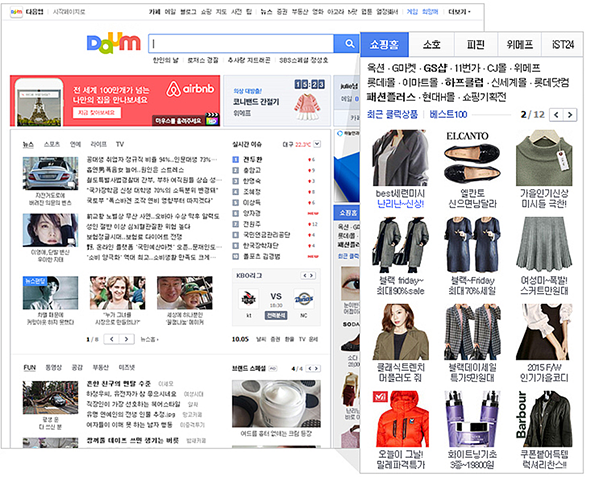Go to previous page of shopping panel
The height and width of the screenshot is (481, 595).
[x=557, y=115]
